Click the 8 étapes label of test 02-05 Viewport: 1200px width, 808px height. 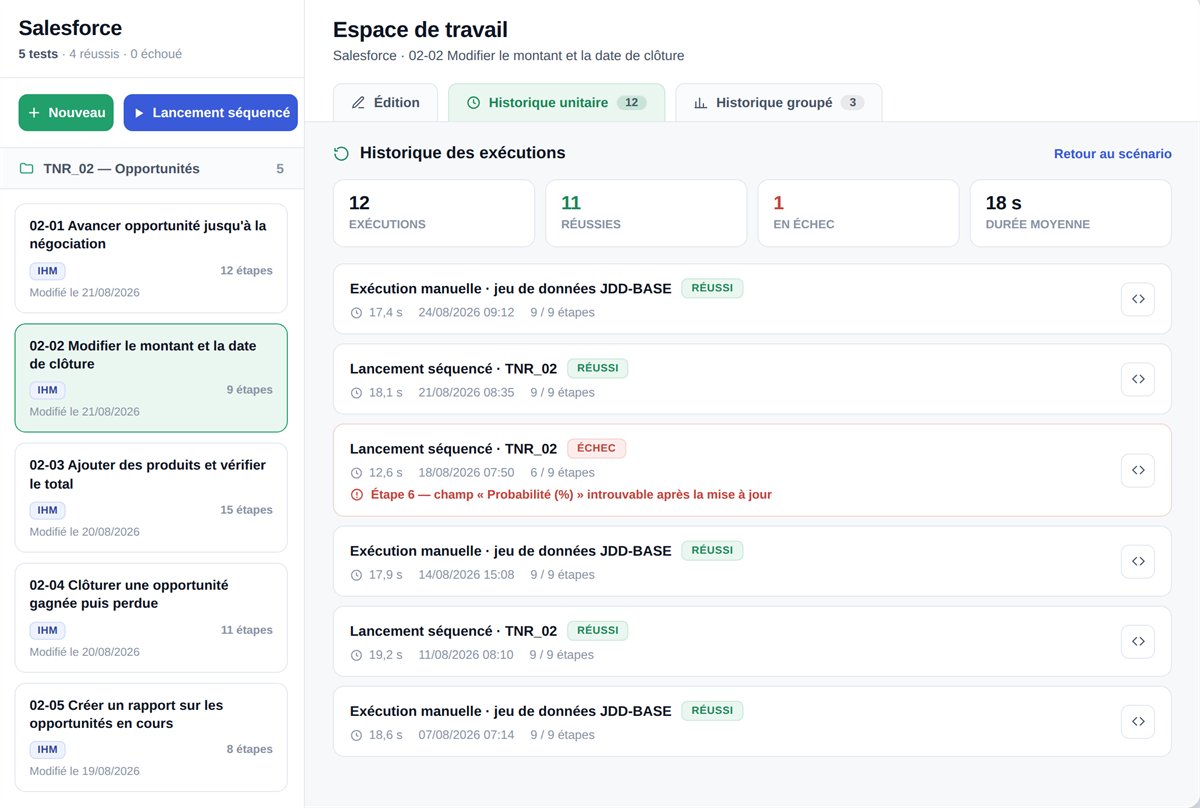(x=249, y=750)
